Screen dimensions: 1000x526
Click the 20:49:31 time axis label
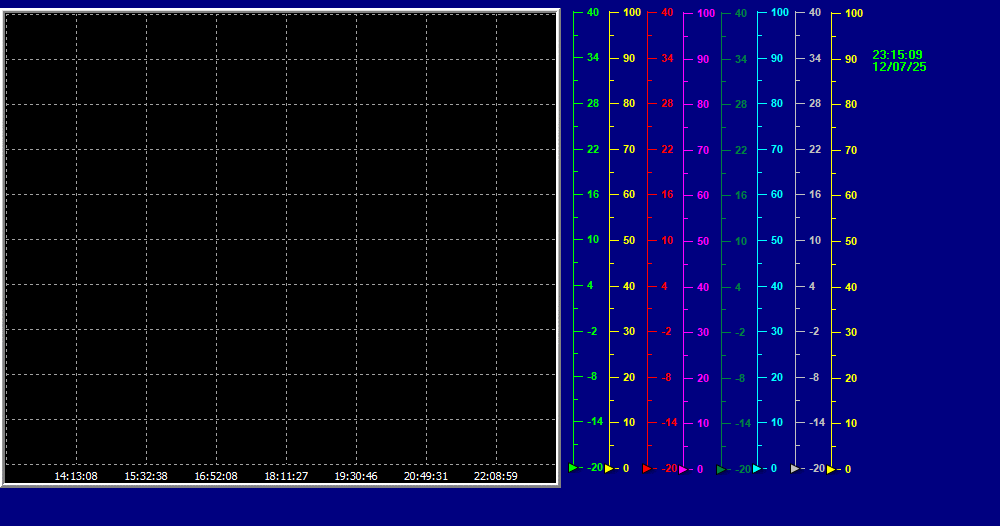coord(426,476)
